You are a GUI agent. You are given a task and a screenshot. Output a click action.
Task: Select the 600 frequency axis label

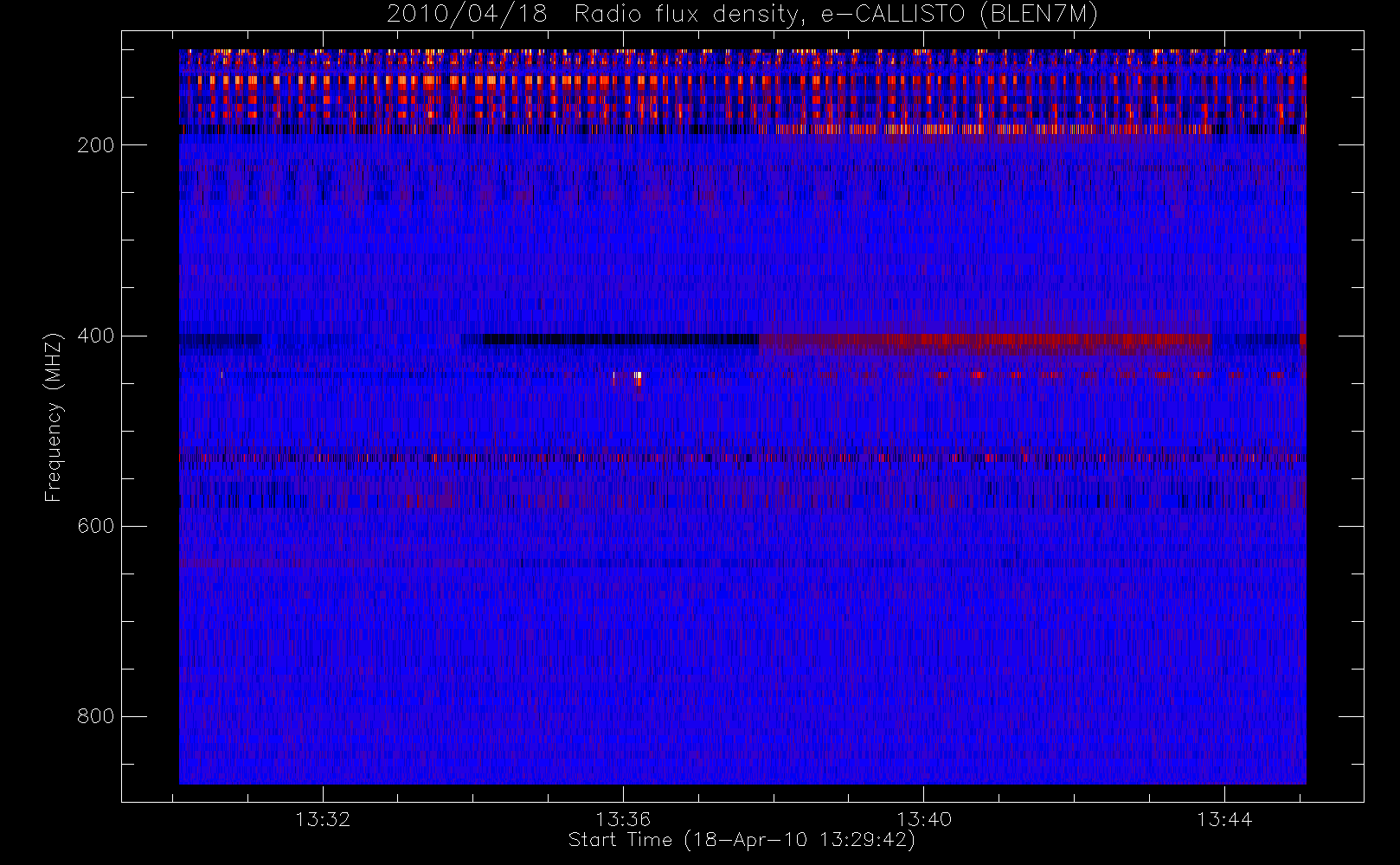click(x=95, y=526)
